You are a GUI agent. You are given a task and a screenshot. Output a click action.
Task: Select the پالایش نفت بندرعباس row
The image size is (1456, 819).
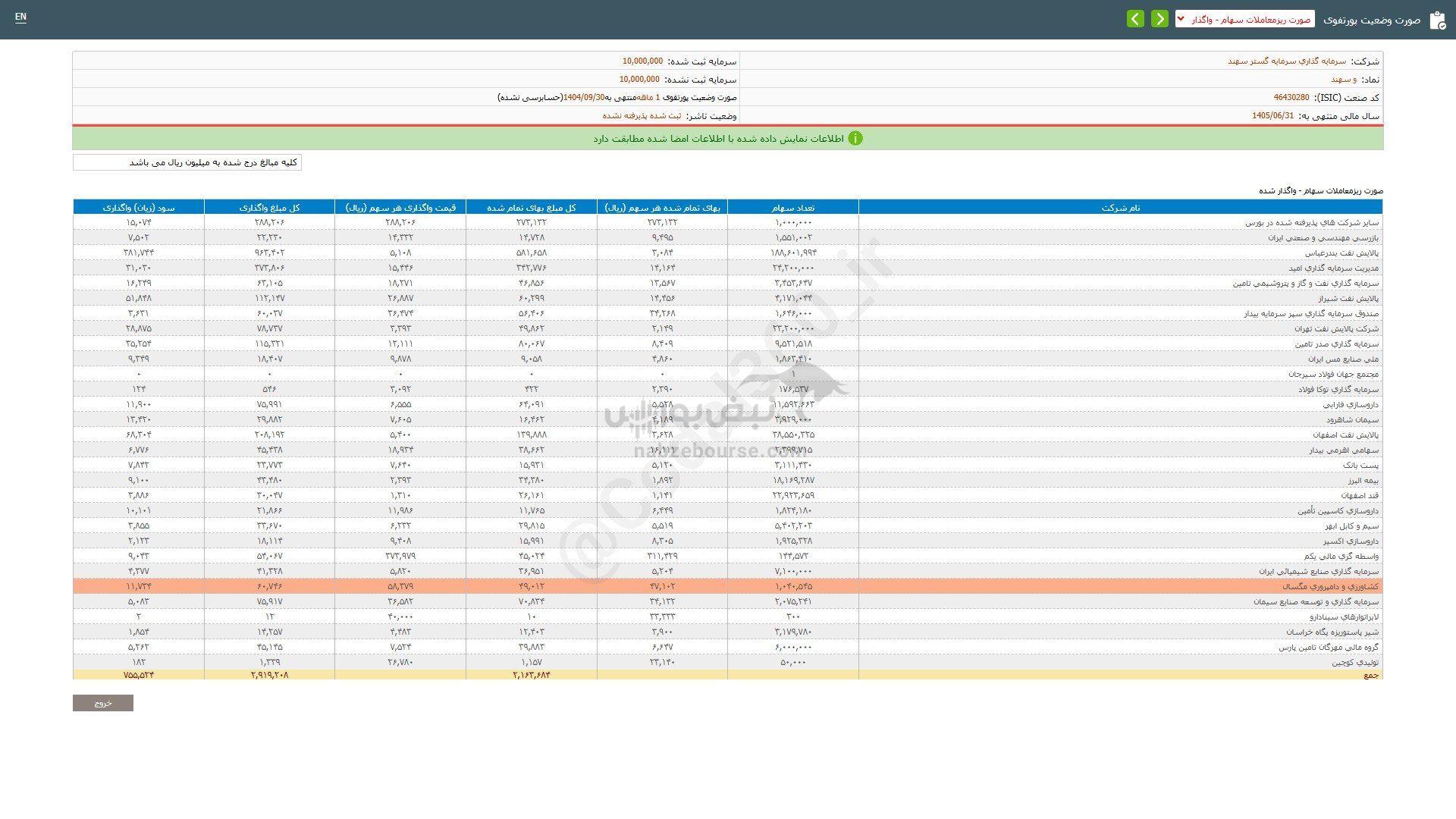click(x=1341, y=253)
